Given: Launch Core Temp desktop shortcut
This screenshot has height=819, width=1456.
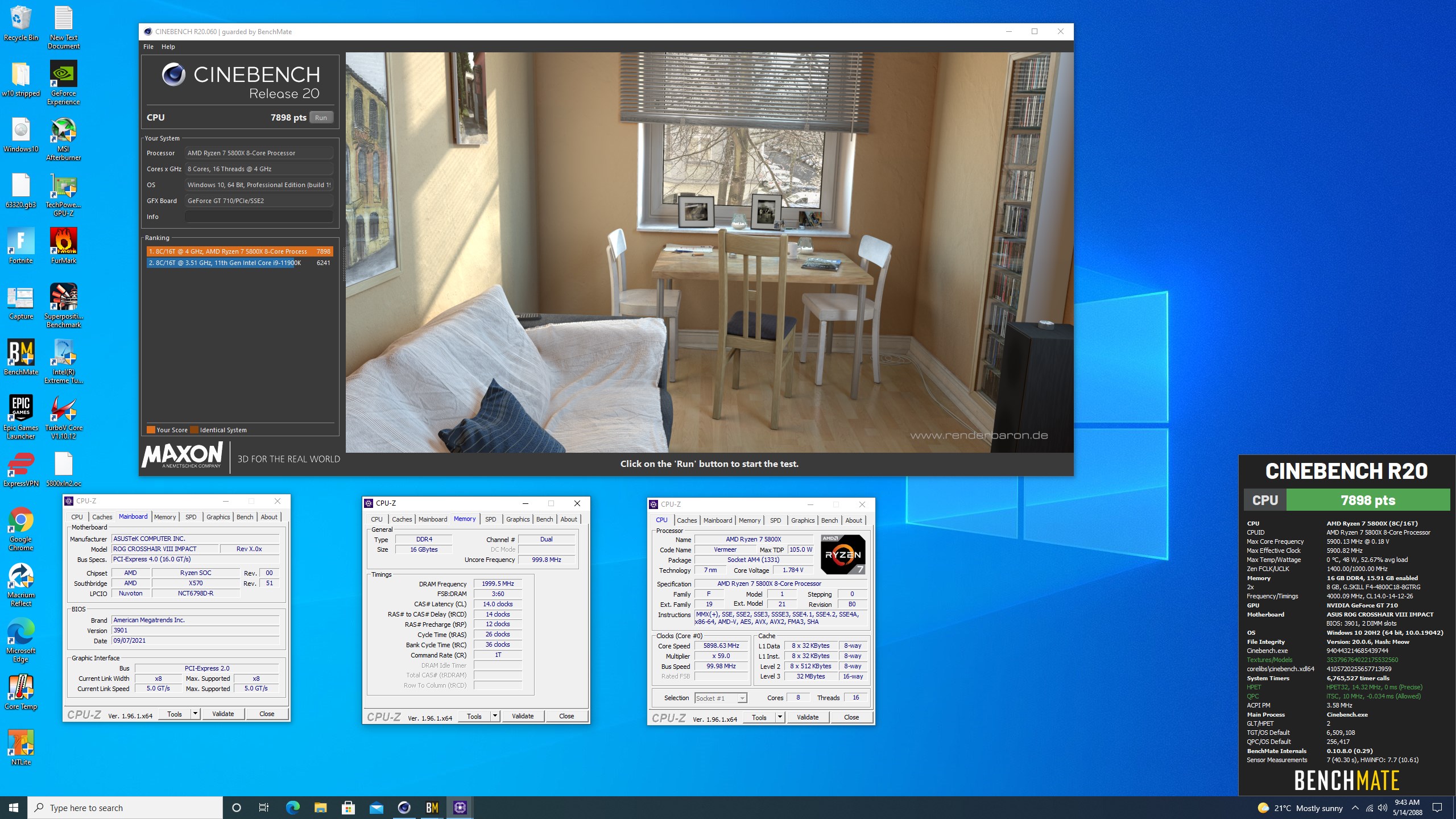Looking at the screenshot, I should (20, 692).
